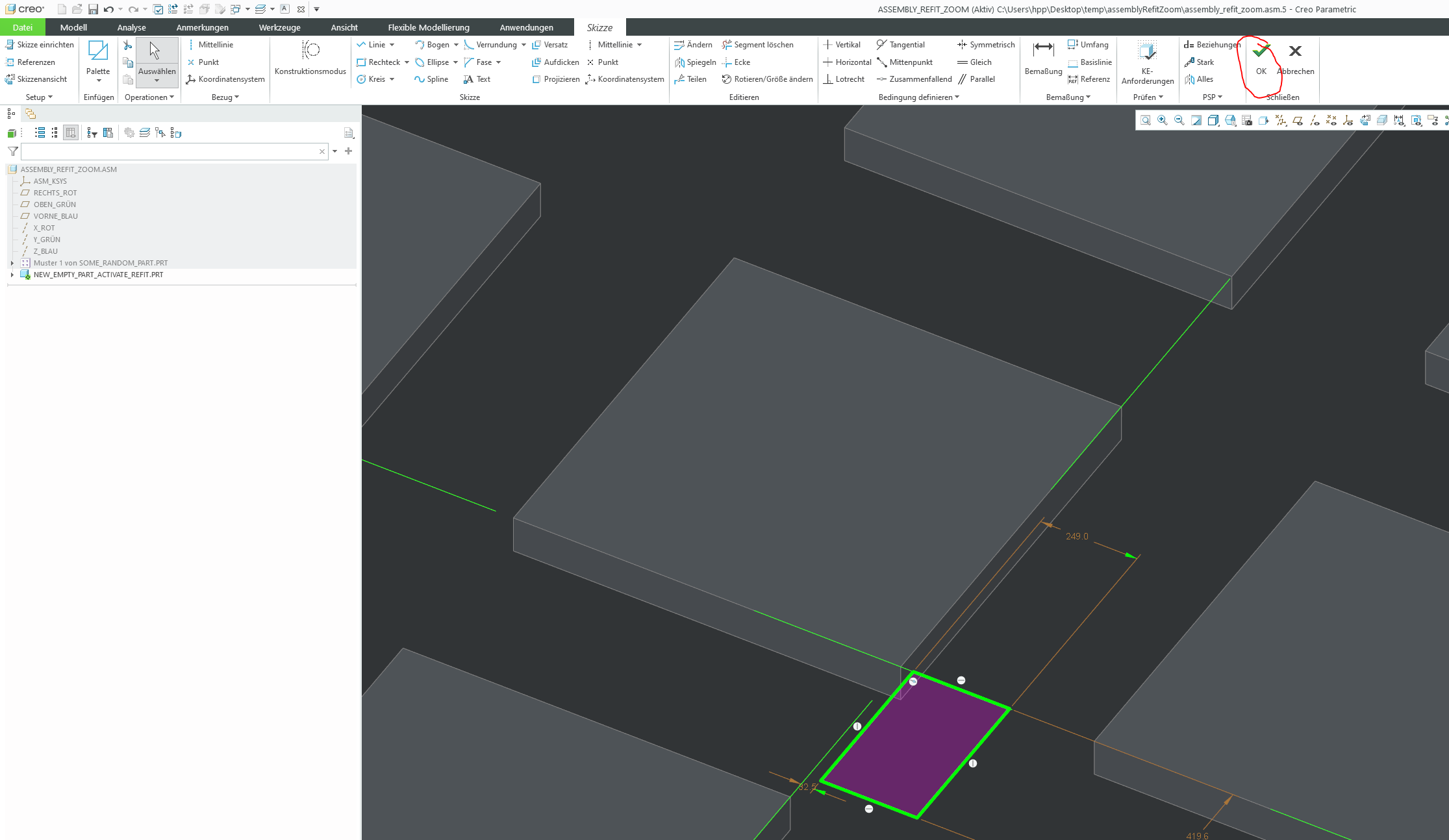This screenshot has height=840, width=1449.
Task: Toggle Skizzenansicht orientation
Action: (39, 79)
